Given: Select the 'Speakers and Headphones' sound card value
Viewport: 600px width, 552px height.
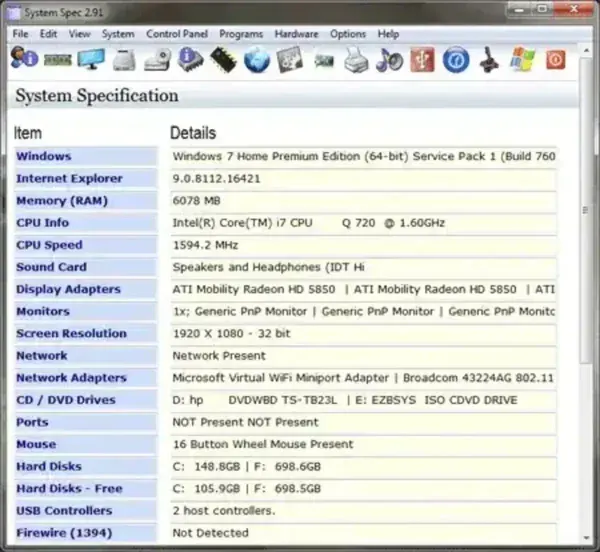Looking at the screenshot, I should [x=268, y=267].
